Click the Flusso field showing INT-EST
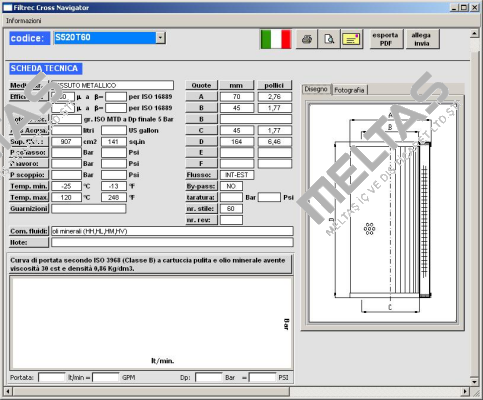This screenshot has width=483, height=400. [237, 175]
